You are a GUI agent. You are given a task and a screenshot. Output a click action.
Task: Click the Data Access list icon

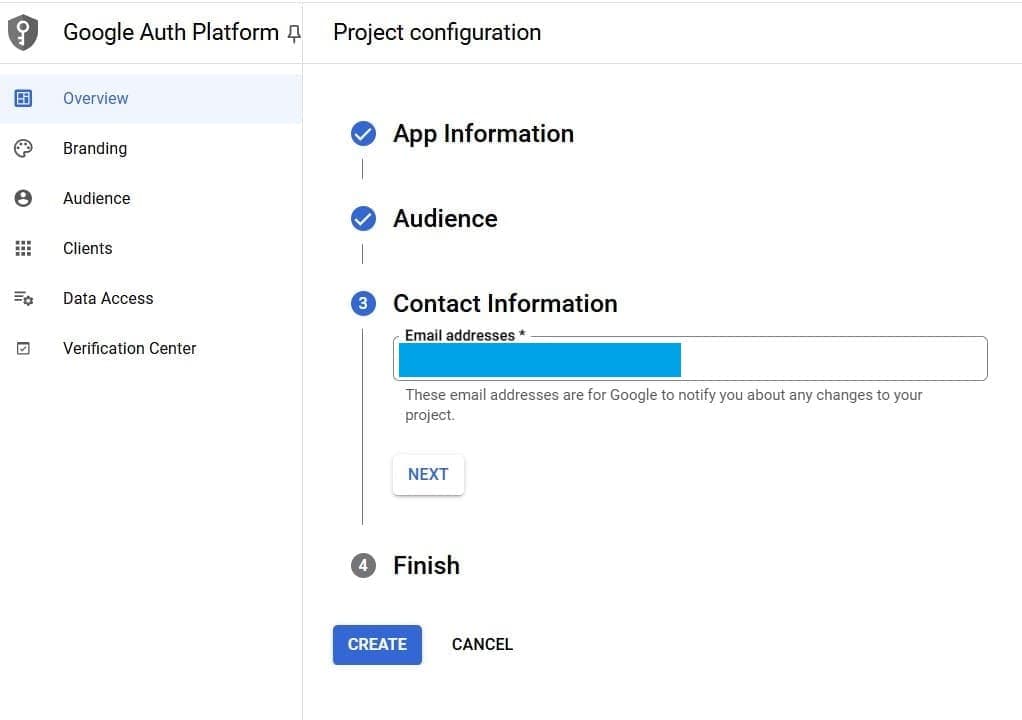(x=23, y=298)
